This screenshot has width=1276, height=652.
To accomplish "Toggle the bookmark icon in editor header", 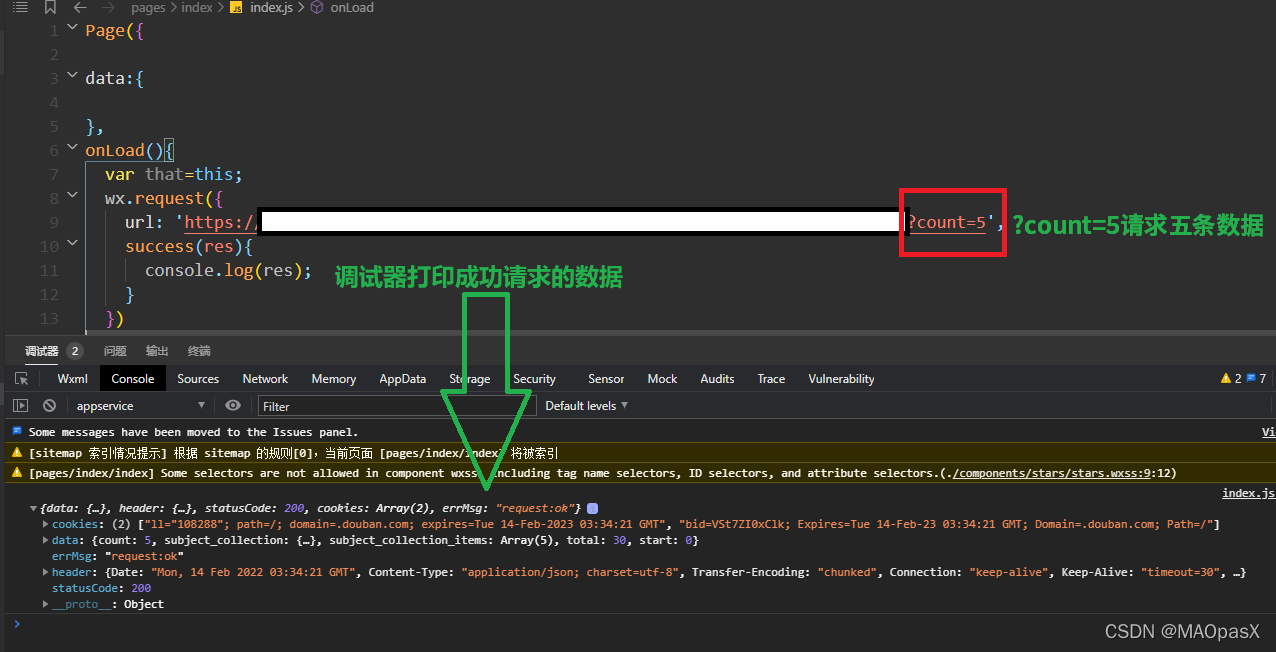I will tap(49, 7).
